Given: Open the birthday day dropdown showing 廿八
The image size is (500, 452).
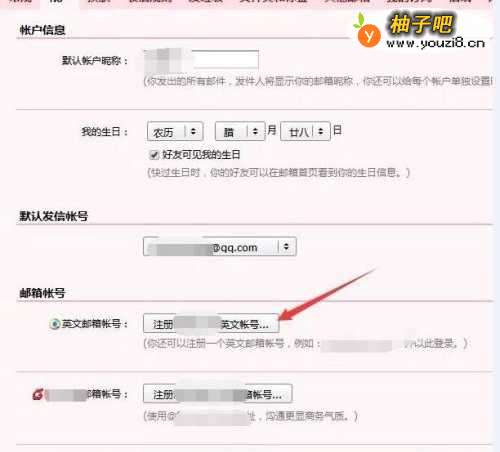Looking at the screenshot, I should pos(305,131).
